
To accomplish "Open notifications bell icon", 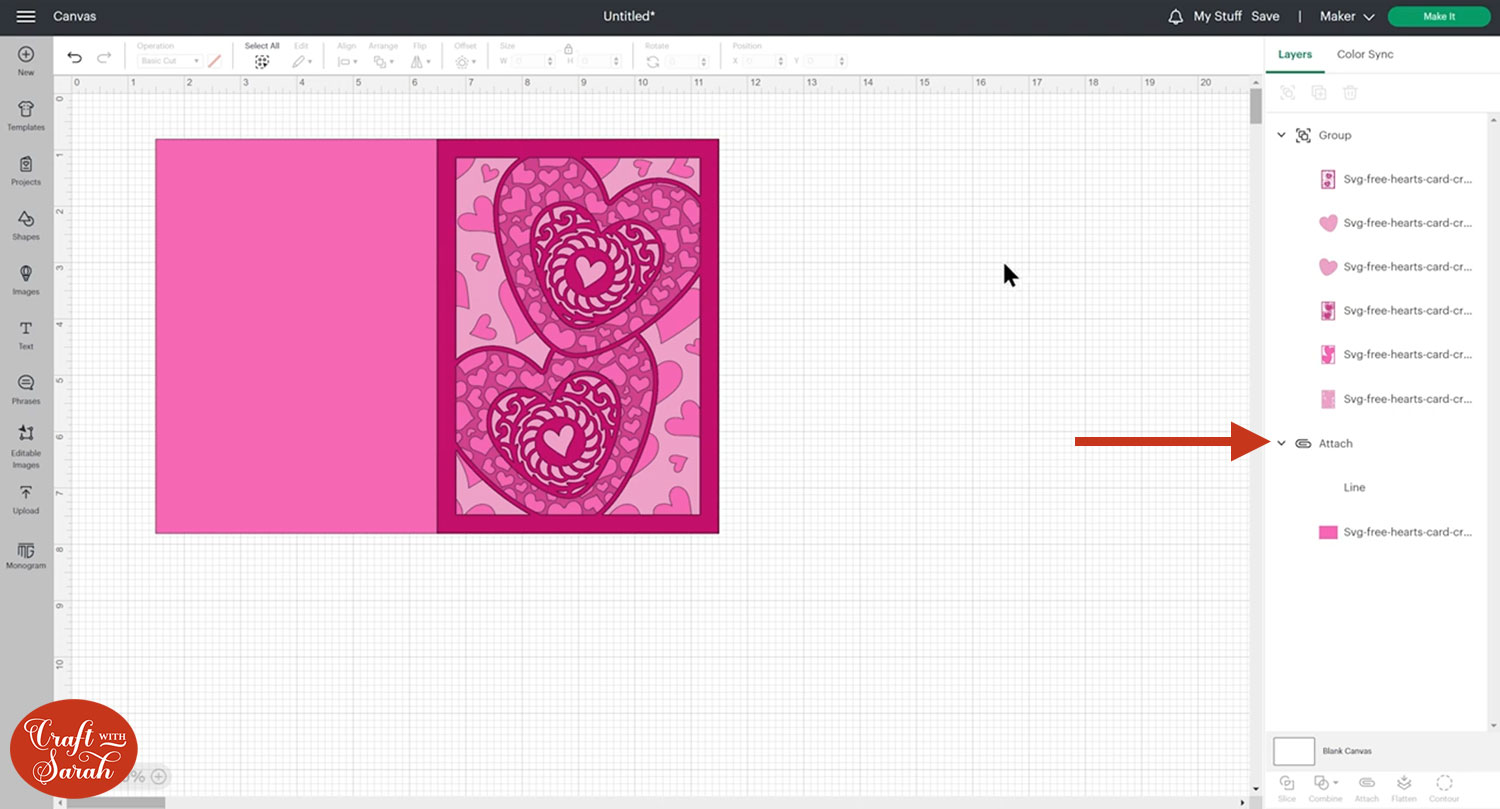I will (x=1176, y=17).
